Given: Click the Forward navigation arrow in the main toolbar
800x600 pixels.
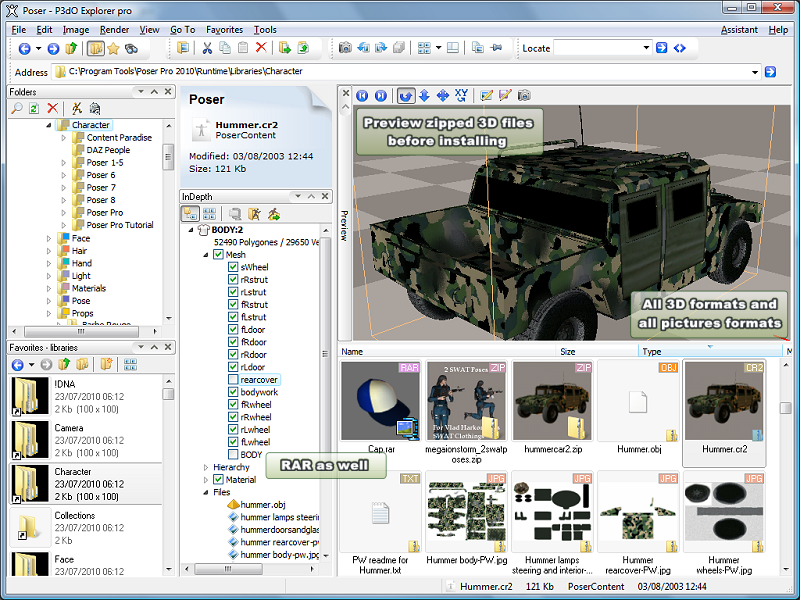Looking at the screenshot, I should point(53,48).
